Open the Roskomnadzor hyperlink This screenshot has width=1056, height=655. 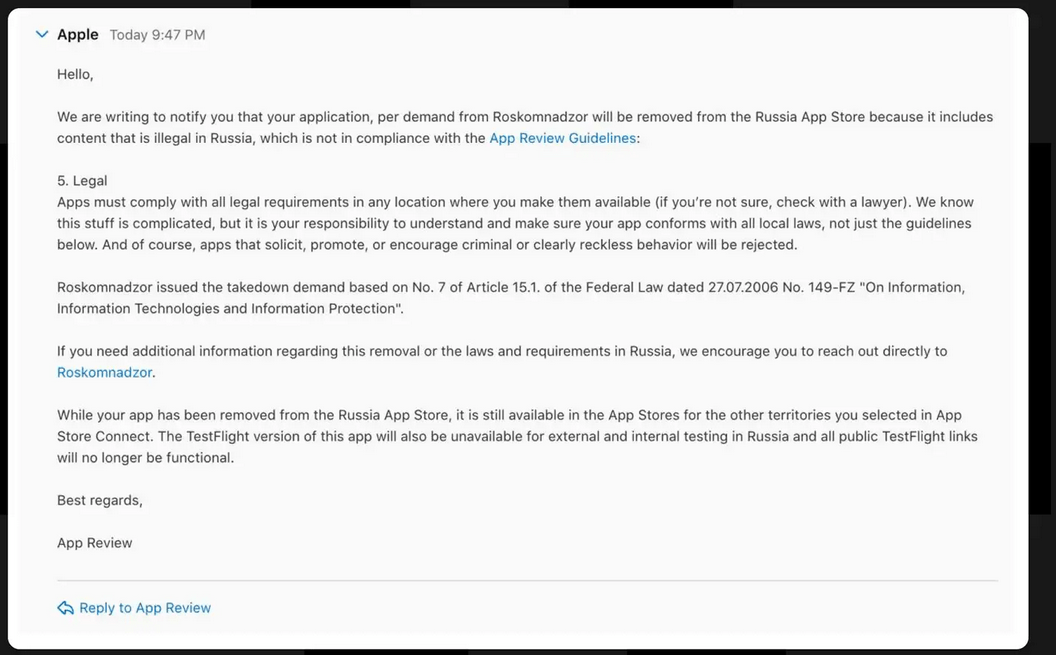coord(104,372)
